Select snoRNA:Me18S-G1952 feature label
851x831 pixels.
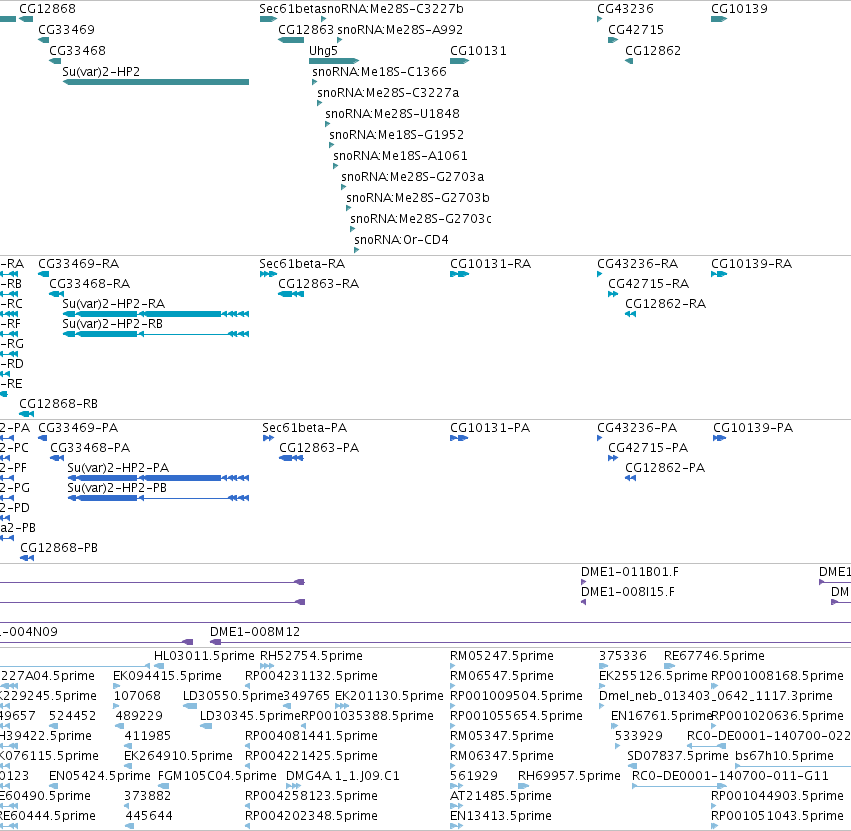pyautogui.click(x=397, y=135)
